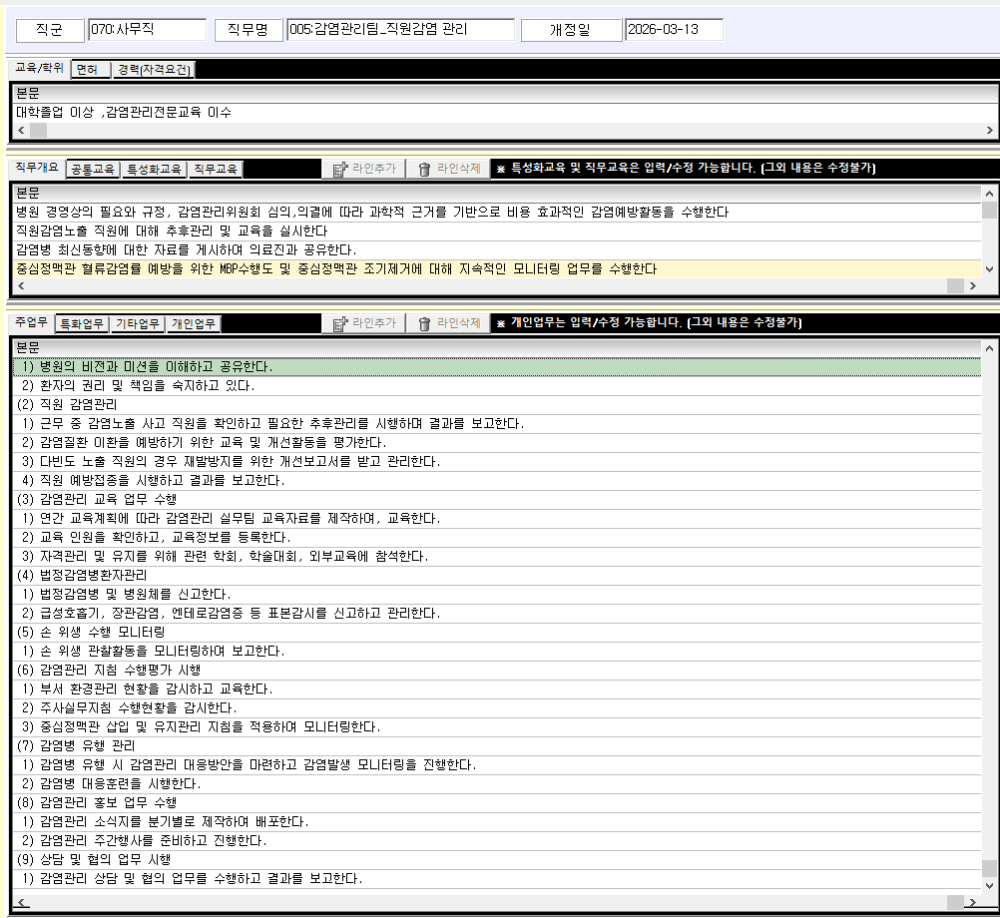The height and width of the screenshot is (918, 1000).
Task: Switch to the 면허 tab
Action: tap(91, 70)
